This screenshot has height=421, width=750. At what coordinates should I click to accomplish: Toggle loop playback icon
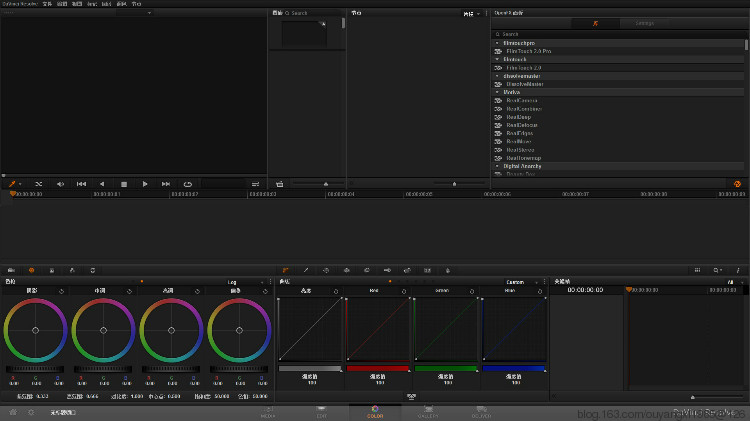pos(187,184)
